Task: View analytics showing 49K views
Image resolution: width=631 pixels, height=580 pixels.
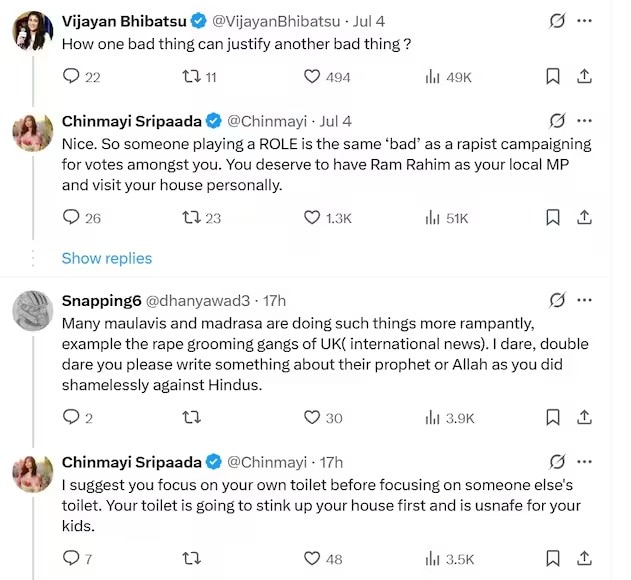Action: [x=448, y=76]
